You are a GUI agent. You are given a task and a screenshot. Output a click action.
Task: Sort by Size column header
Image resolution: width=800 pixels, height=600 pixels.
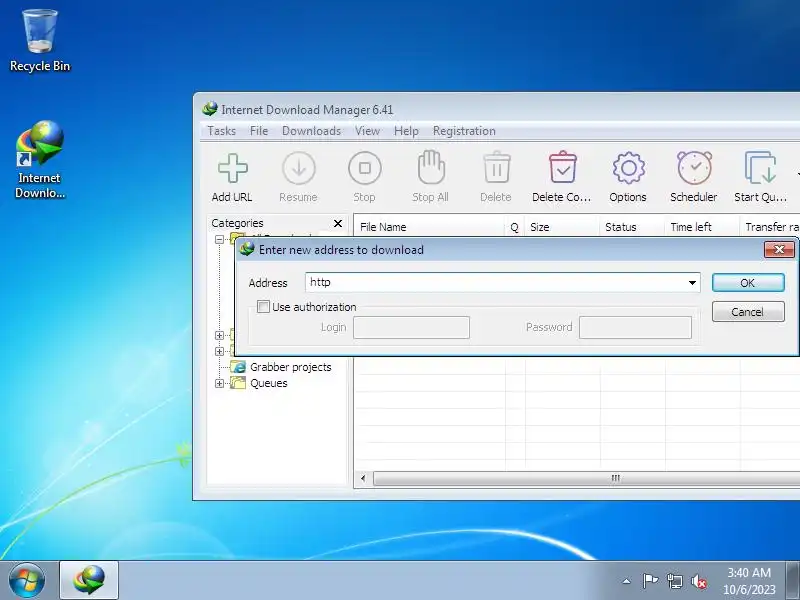562,227
